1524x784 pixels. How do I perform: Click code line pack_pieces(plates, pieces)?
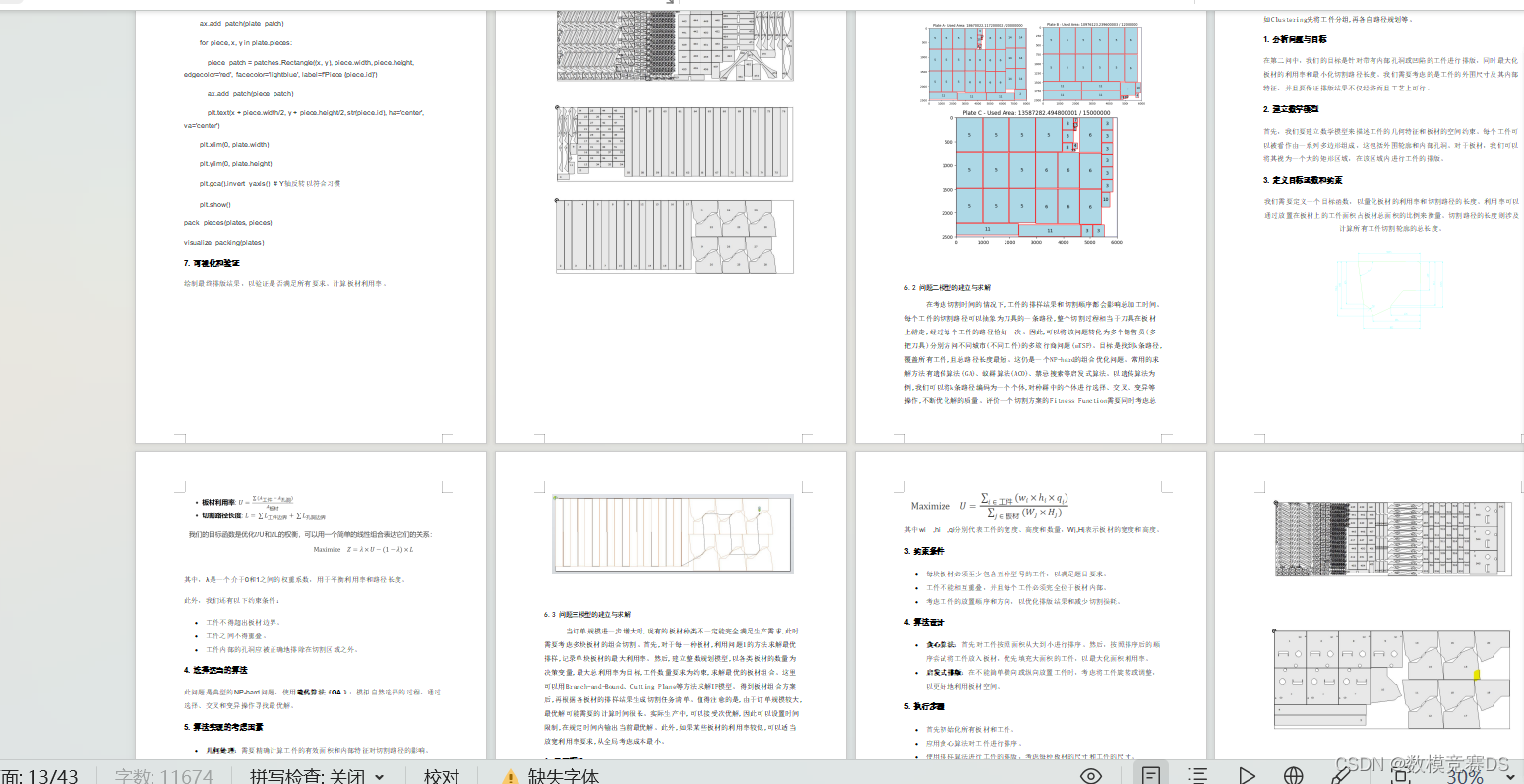pyautogui.click(x=228, y=223)
